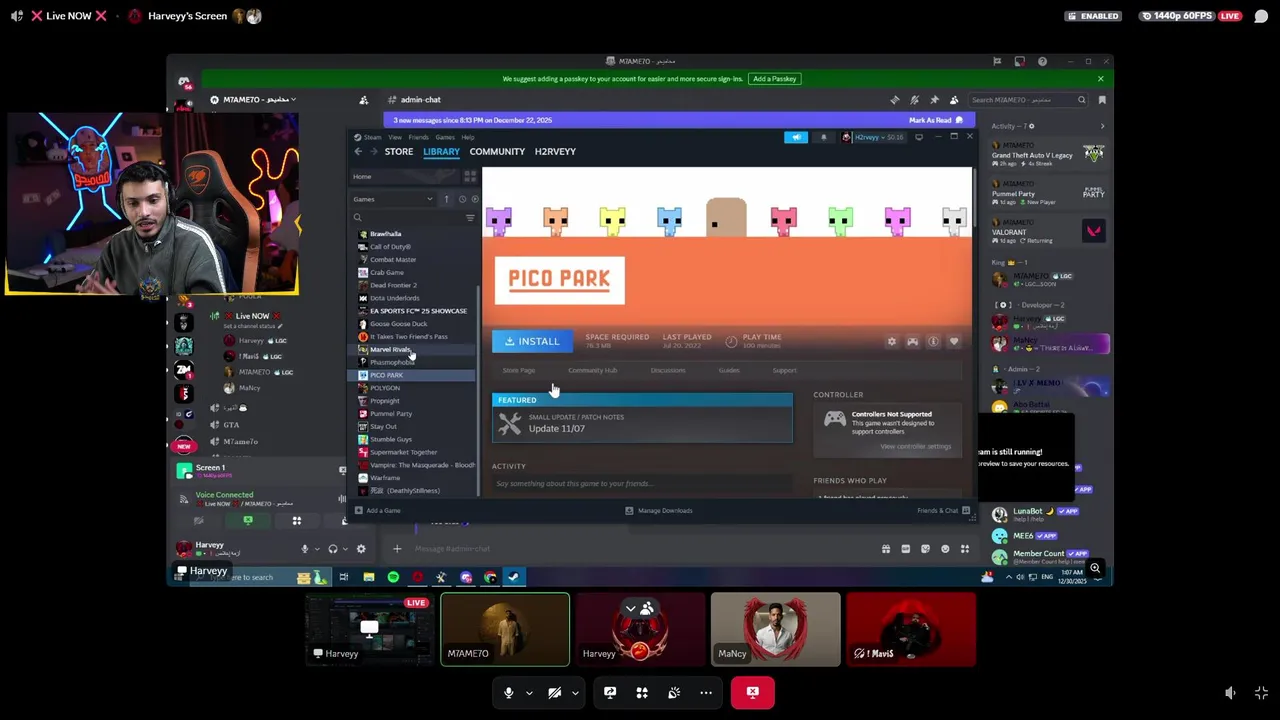Dismiss the green passkey suggestion banner
The height and width of the screenshot is (720, 1280).
point(1101,79)
